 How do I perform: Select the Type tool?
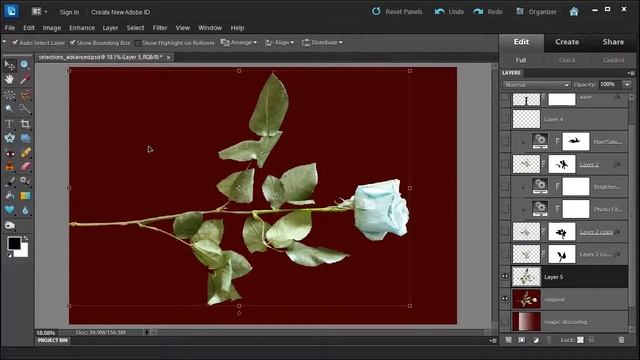9,124
